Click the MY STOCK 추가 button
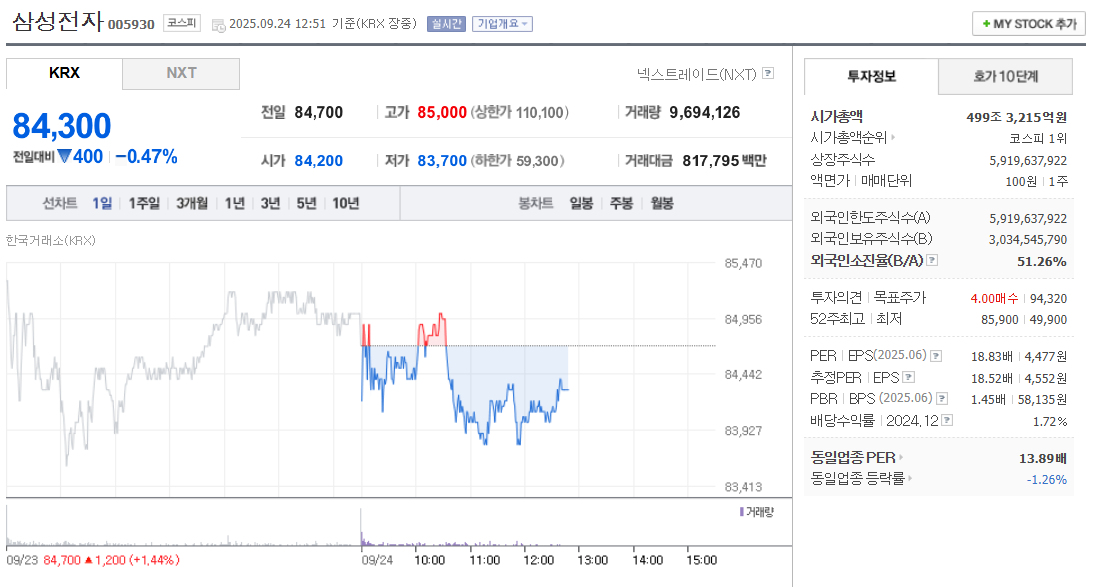 (x=1028, y=24)
